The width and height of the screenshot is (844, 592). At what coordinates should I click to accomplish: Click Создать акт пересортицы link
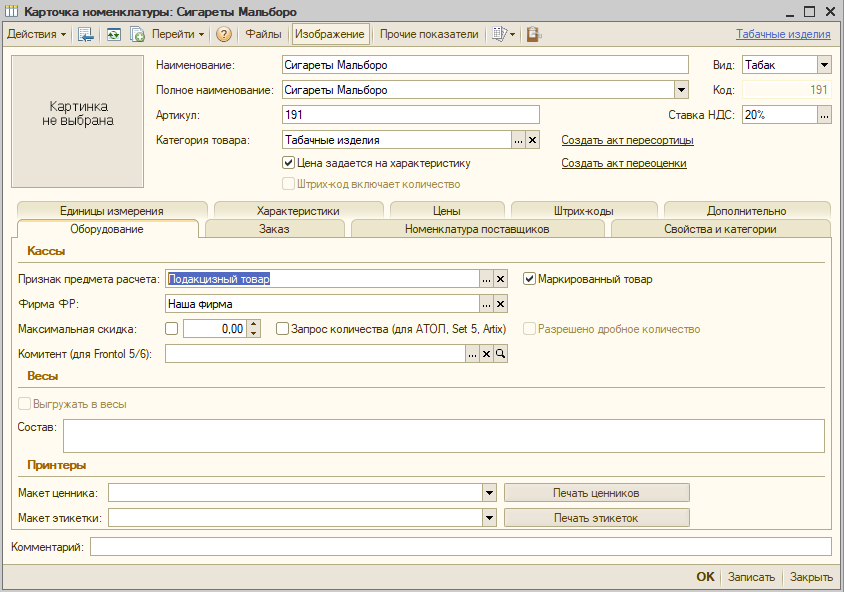[627, 140]
